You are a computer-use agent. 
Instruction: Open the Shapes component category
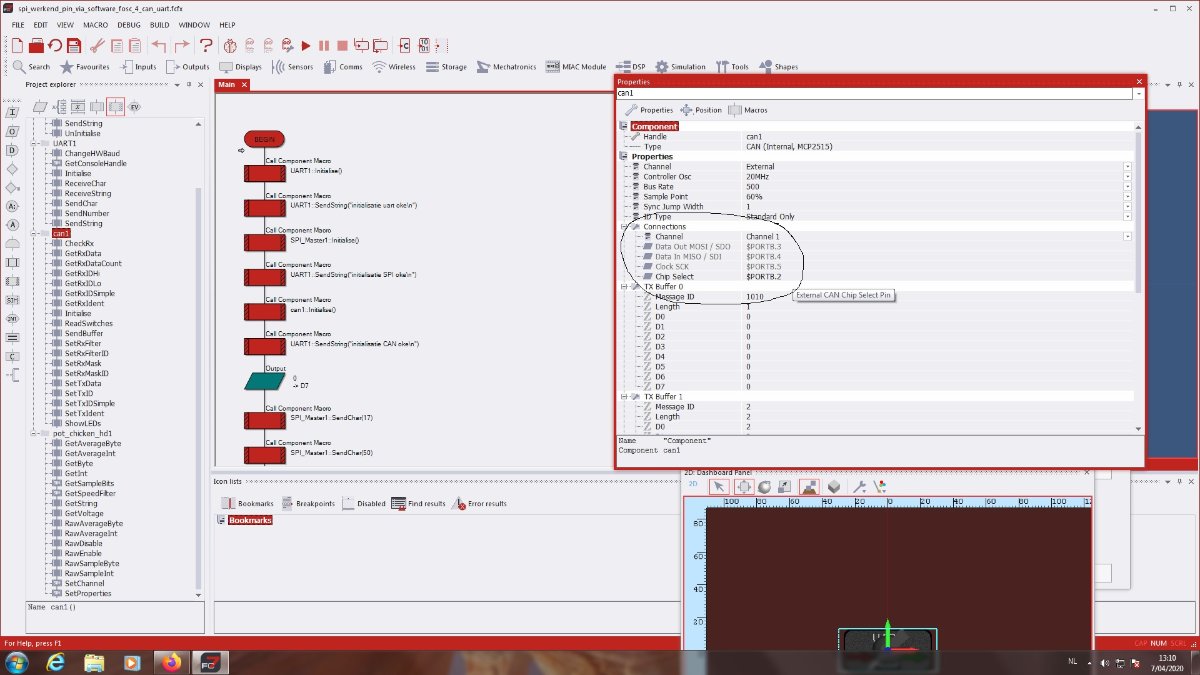coord(778,67)
